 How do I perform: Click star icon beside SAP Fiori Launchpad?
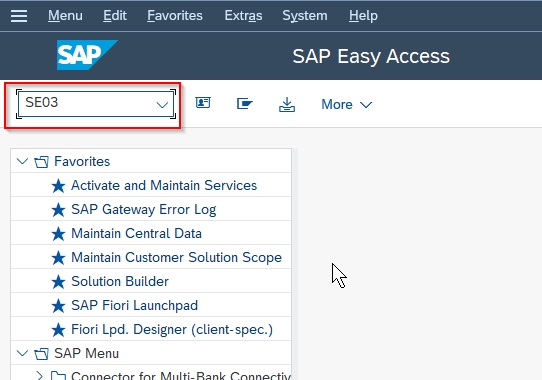point(58,306)
